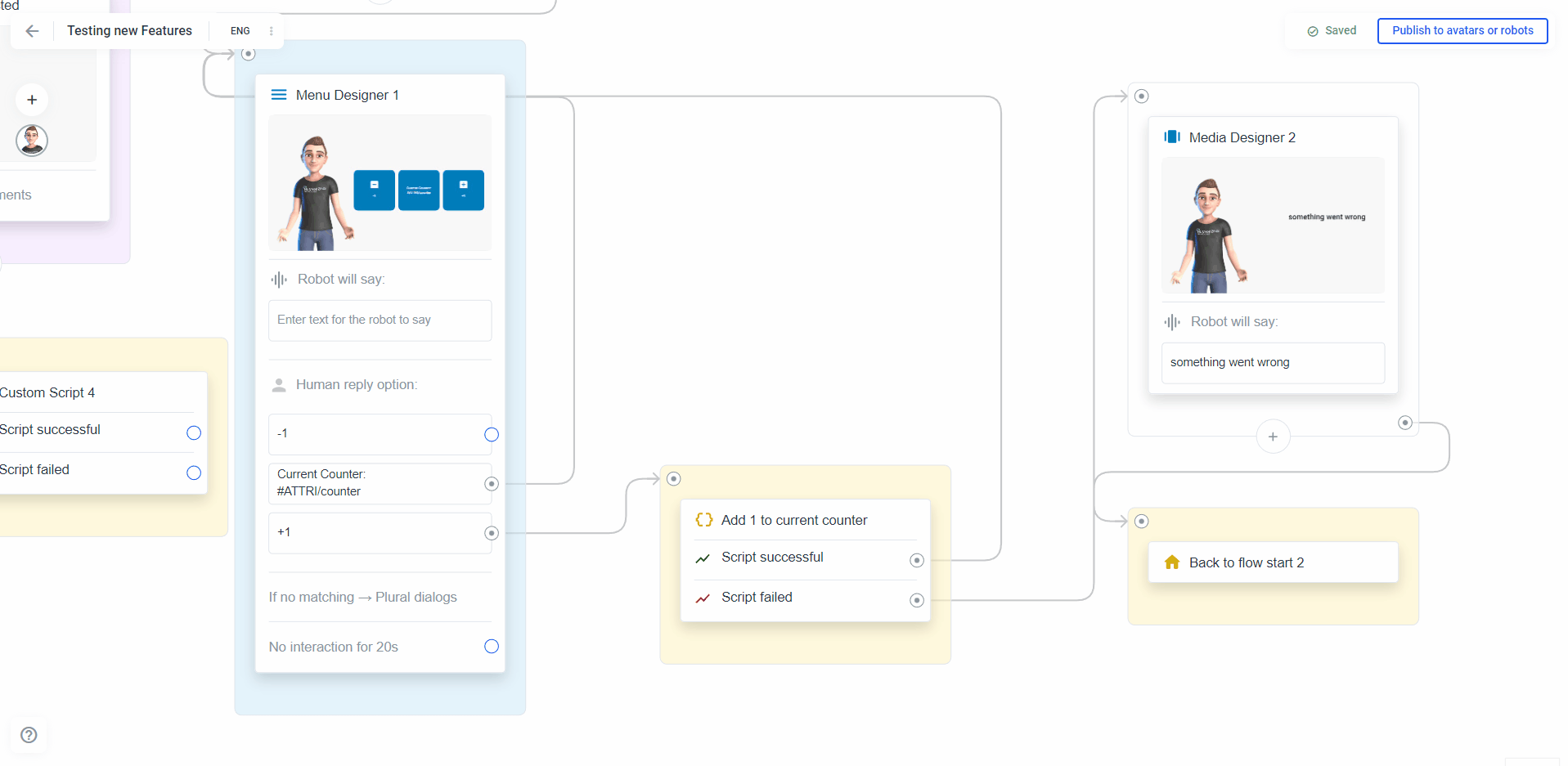
Task: Click the Saved status indicator
Action: click(x=1332, y=30)
